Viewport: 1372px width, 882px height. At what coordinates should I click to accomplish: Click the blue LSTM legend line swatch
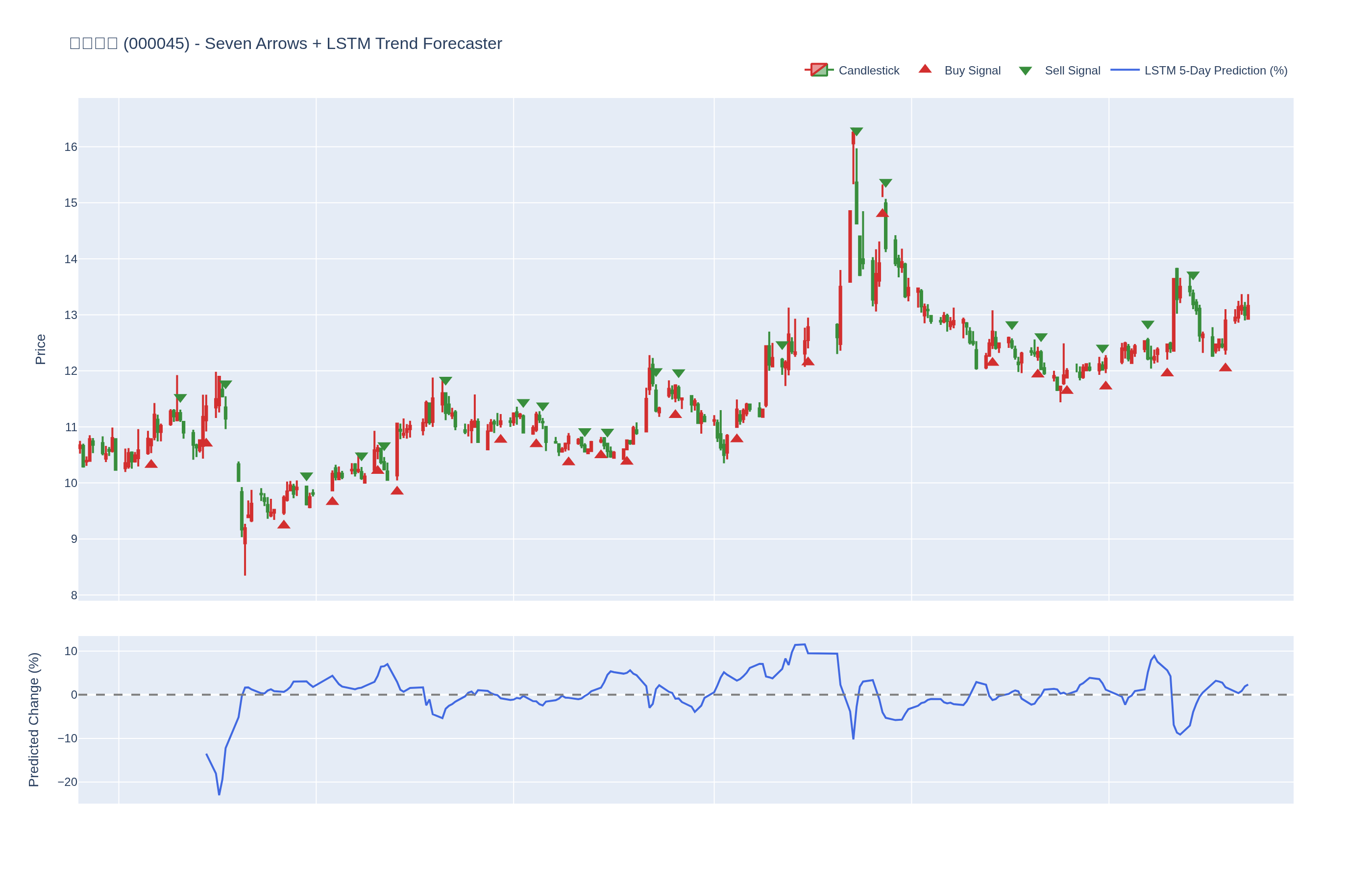click(1124, 71)
